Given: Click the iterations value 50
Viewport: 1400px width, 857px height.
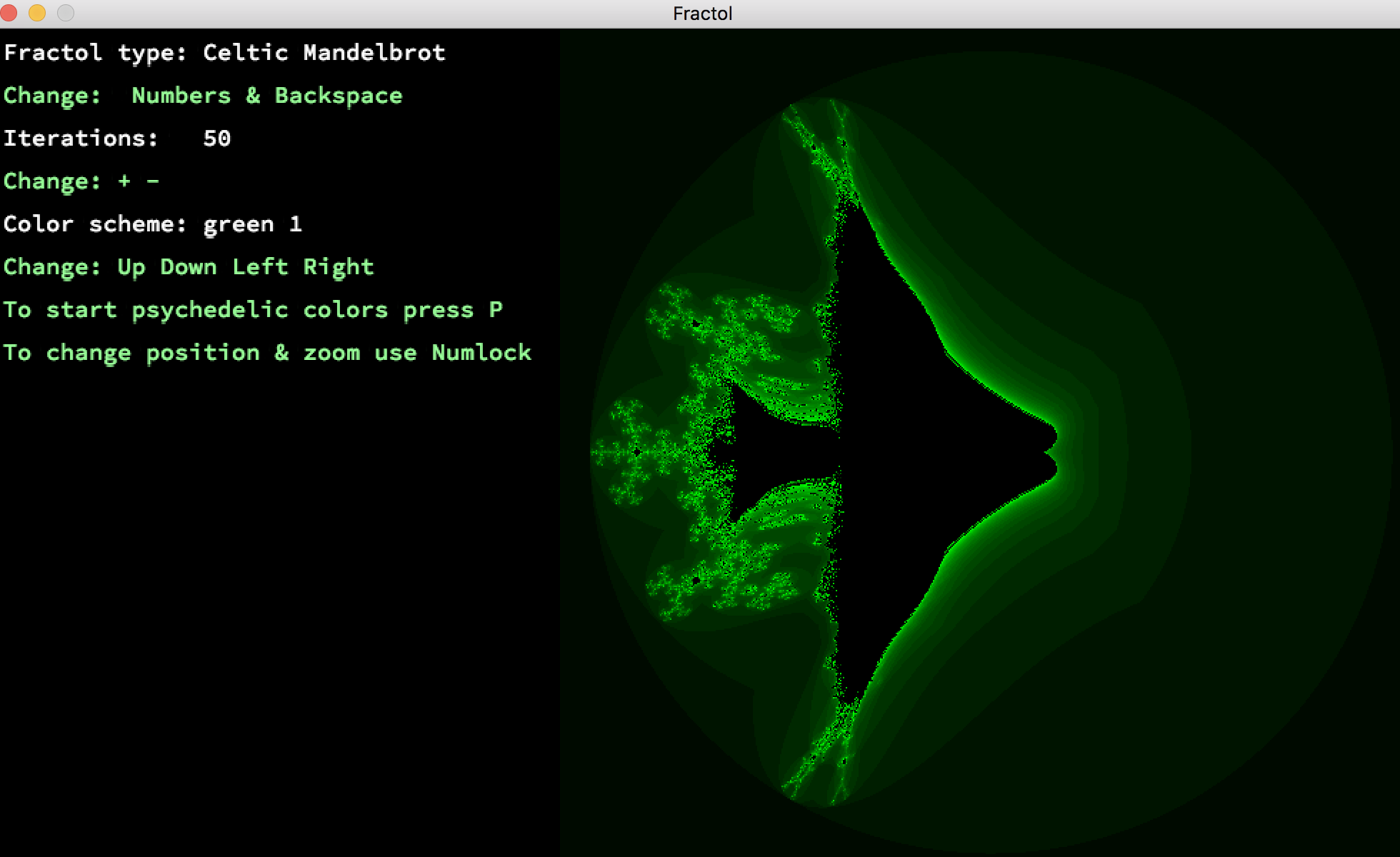Looking at the screenshot, I should [x=216, y=139].
